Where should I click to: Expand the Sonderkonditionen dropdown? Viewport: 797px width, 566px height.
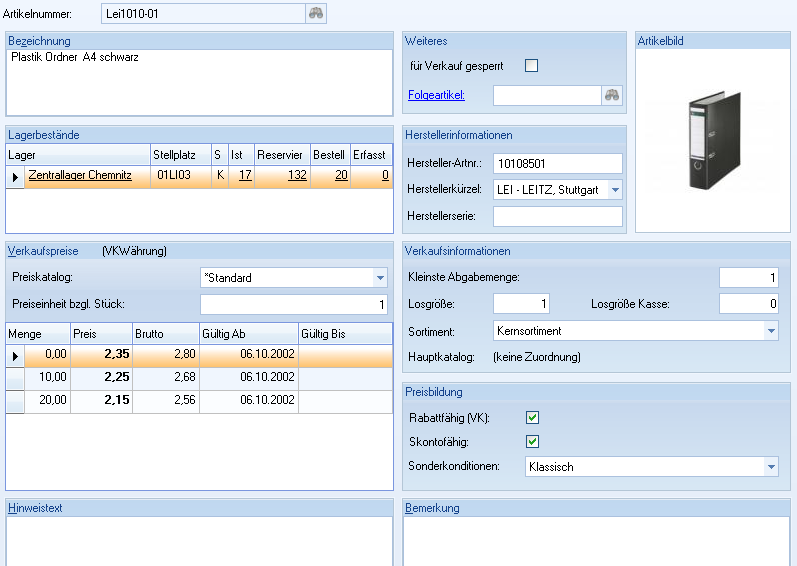pyautogui.click(x=771, y=466)
